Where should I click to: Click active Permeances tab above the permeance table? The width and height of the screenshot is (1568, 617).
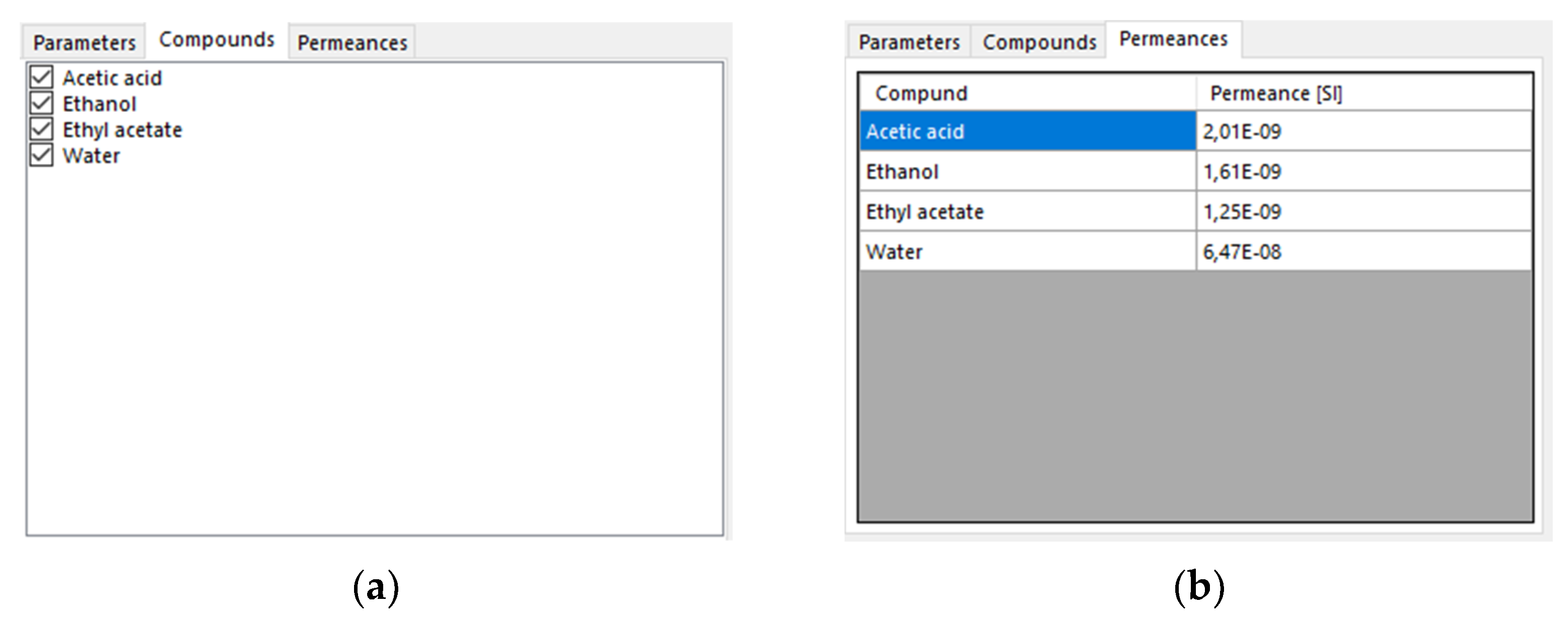tap(1173, 39)
